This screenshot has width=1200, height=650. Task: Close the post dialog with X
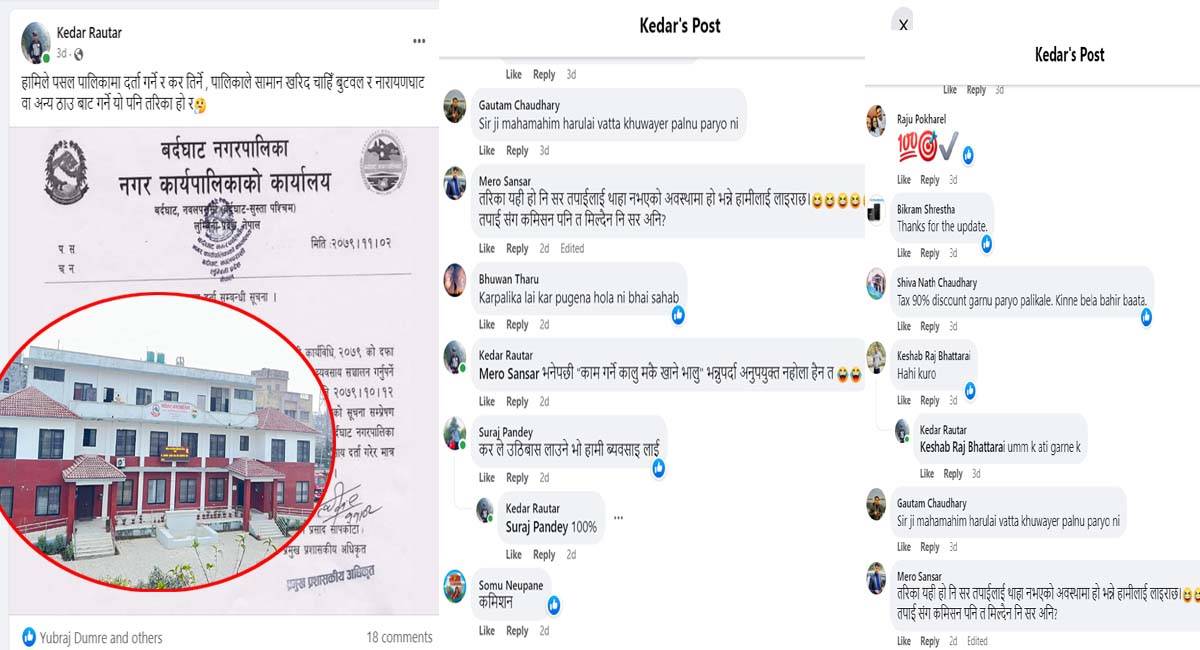903,25
